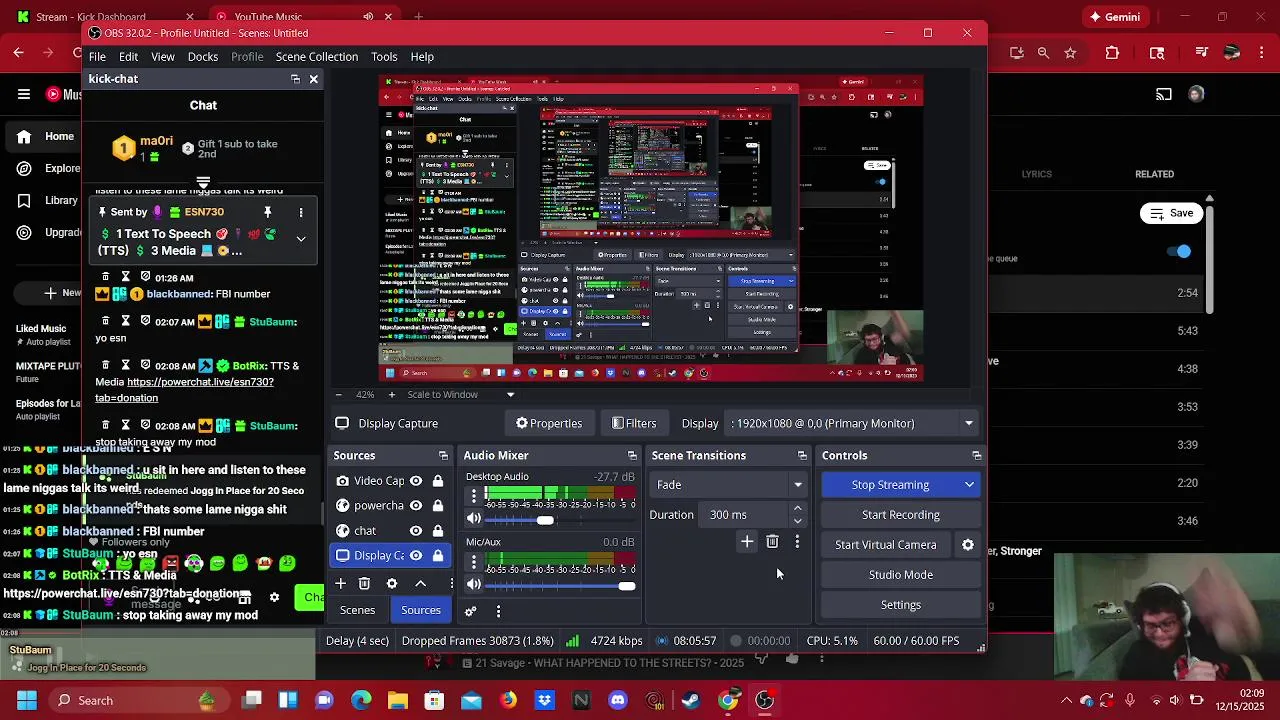Remove selected source with the trash icon
This screenshot has width=1280, height=720.
point(365,583)
